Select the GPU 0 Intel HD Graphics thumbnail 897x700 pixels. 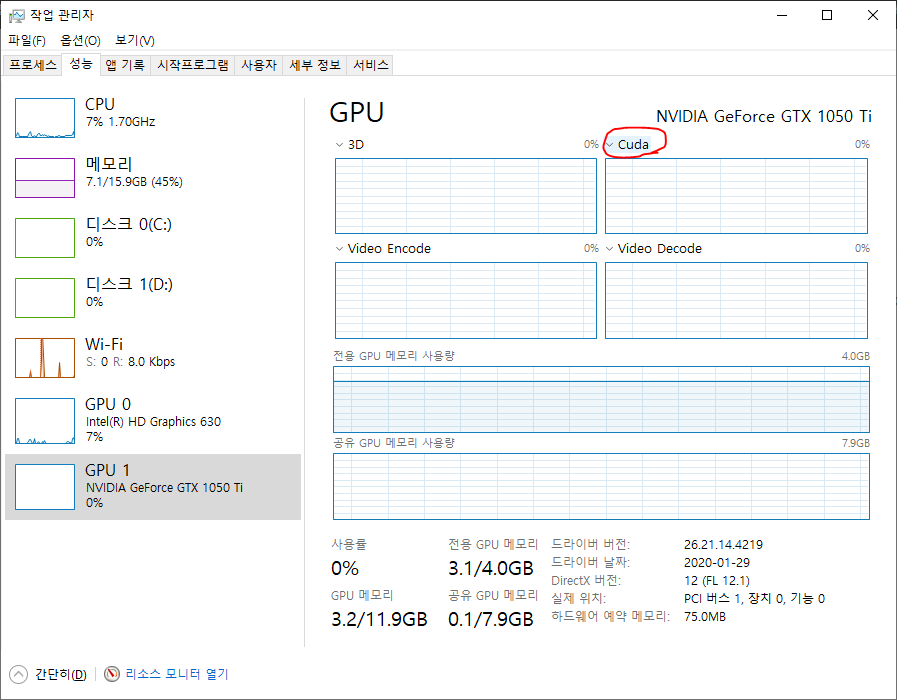point(45,421)
